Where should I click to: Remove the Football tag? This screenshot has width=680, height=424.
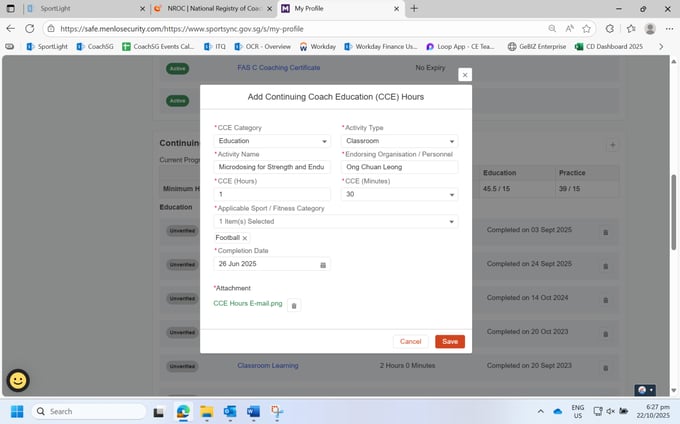(x=245, y=238)
